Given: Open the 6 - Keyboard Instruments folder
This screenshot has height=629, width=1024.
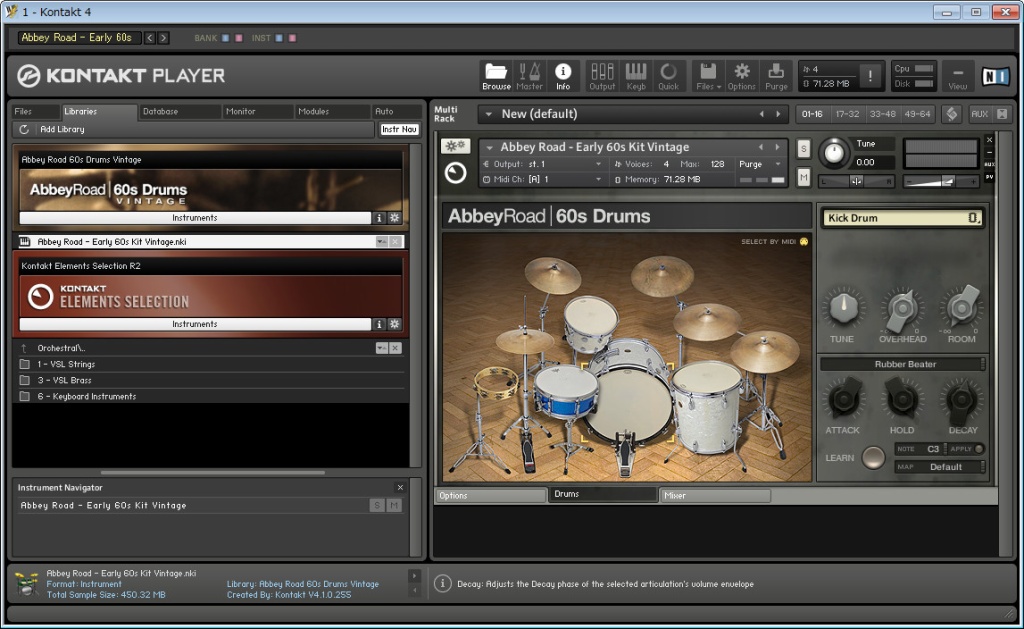Looking at the screenshot, I should (209, 396).
